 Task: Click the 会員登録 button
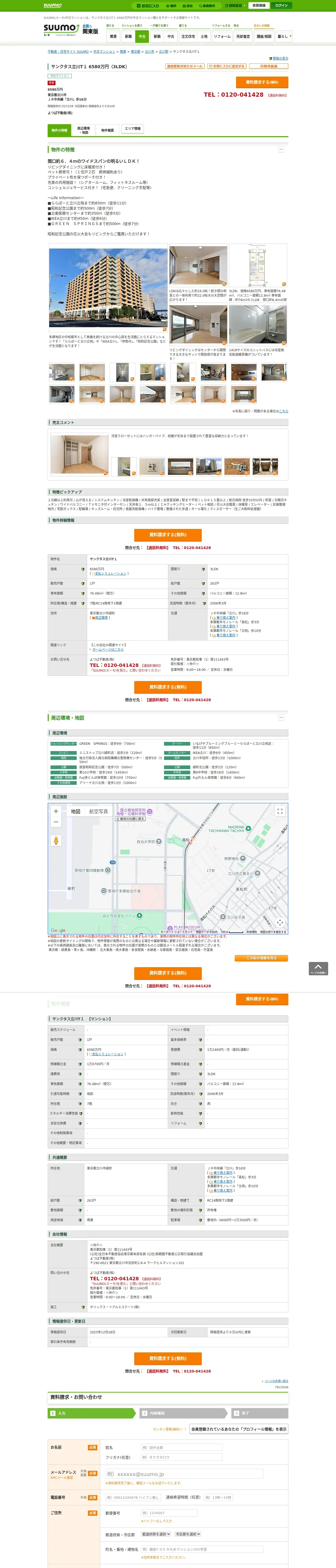[259, 5]
